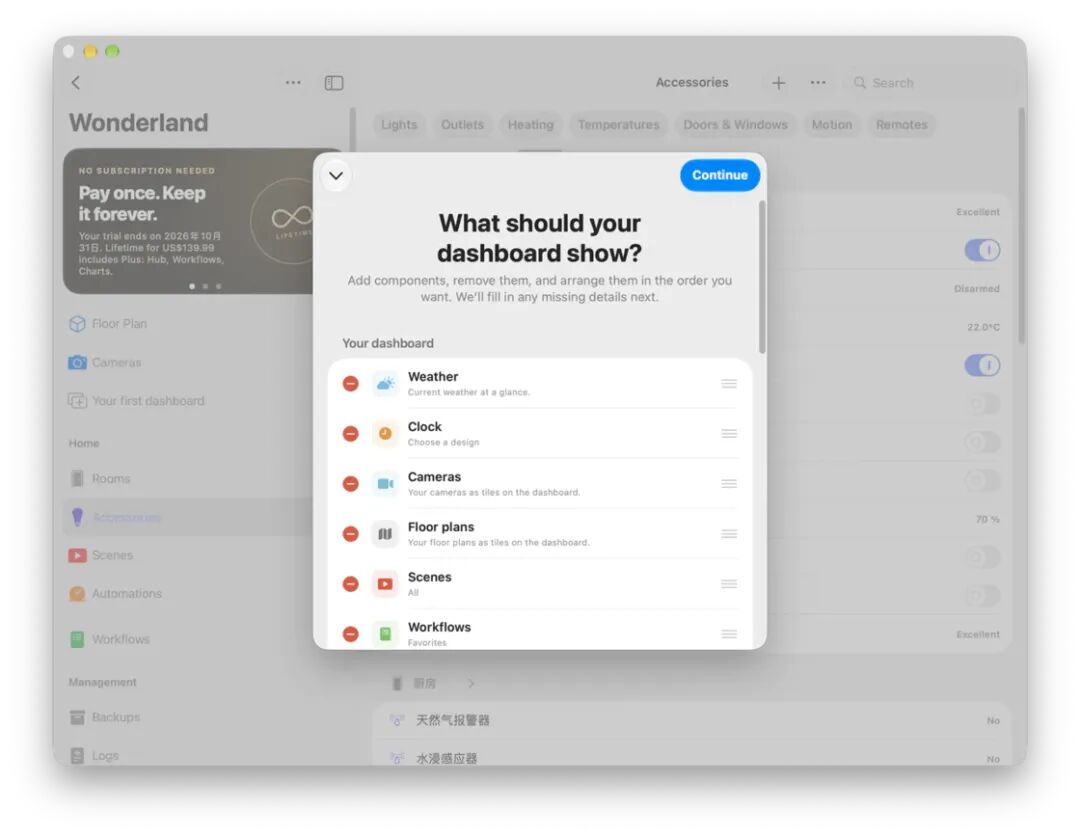
Task: Remove the Weather component from the dashboard
Action: click(351, 384)
